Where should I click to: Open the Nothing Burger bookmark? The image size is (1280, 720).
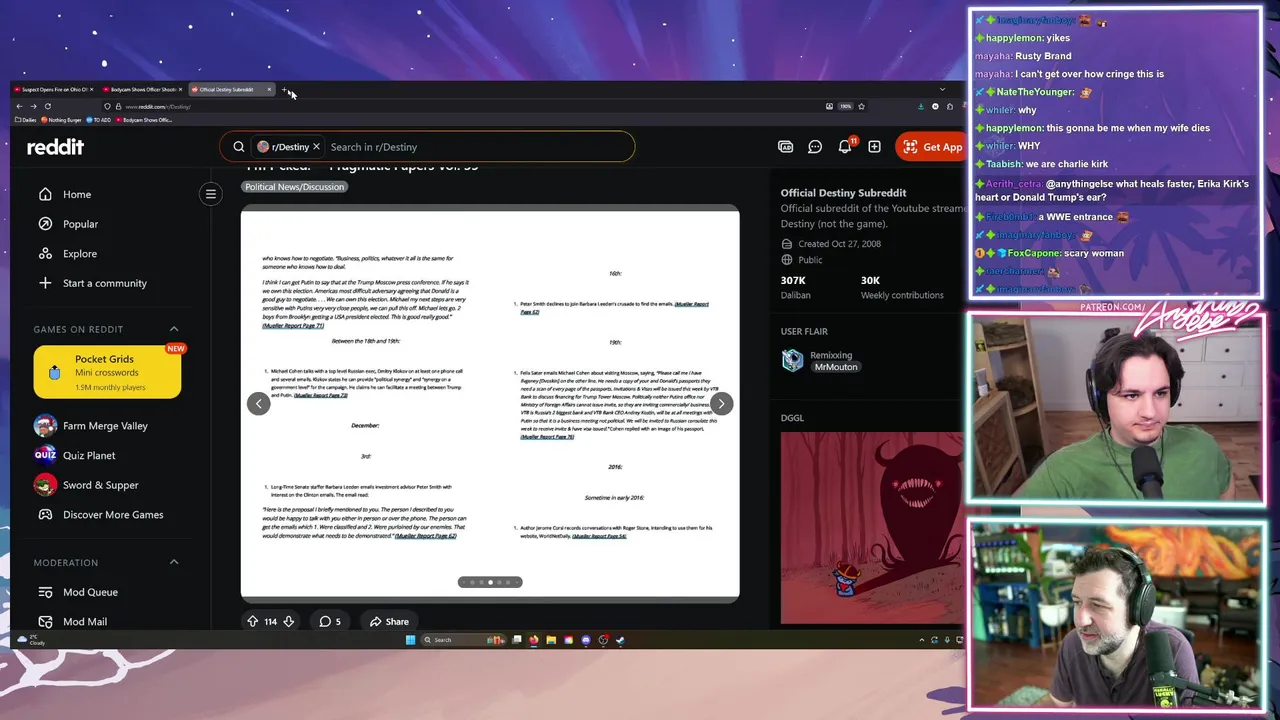pos(61,120)
